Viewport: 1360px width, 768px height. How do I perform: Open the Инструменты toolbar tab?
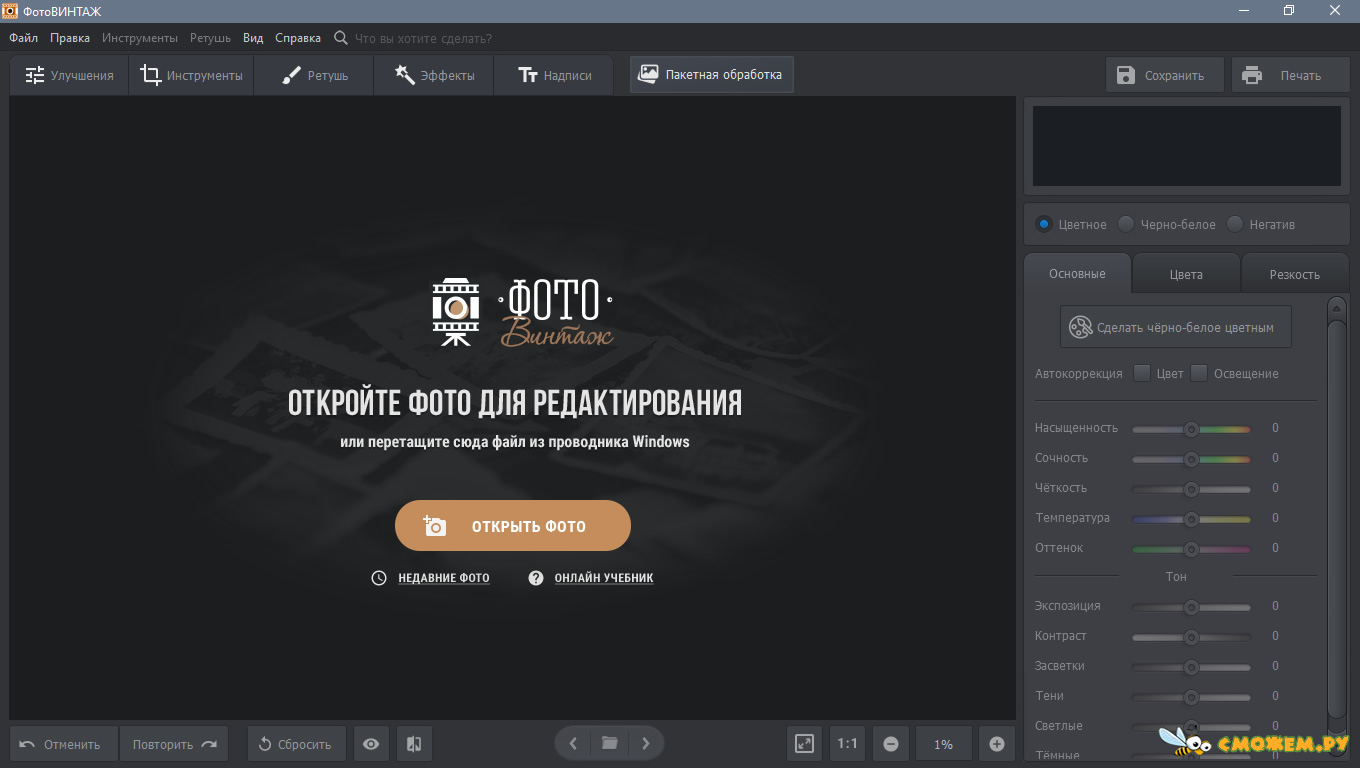click(x=191, y=75)
